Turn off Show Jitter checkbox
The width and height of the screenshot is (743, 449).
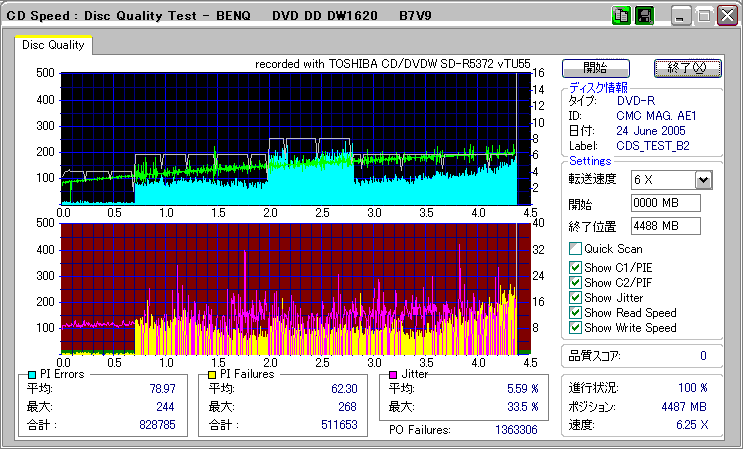[x=575, y=297]
